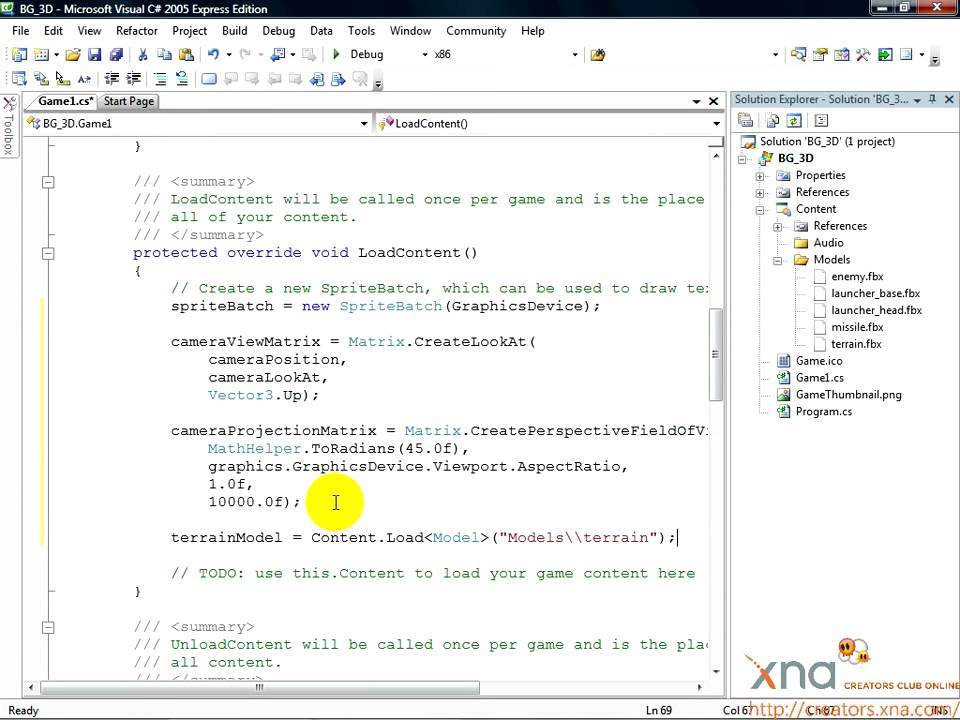The height and width of the screenshot is (720, 960).
Task: Open the Build menu
Action: pyautogui.click(x=234, y=31)
